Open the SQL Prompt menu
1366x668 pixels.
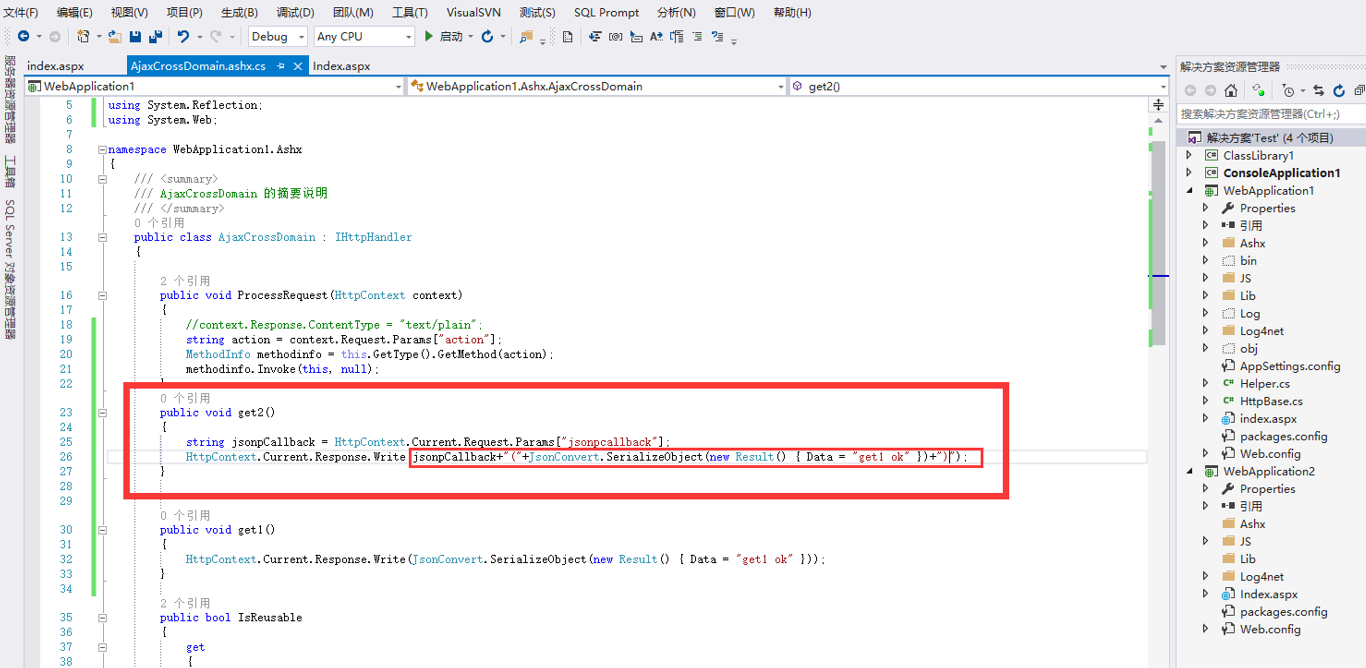607,12
